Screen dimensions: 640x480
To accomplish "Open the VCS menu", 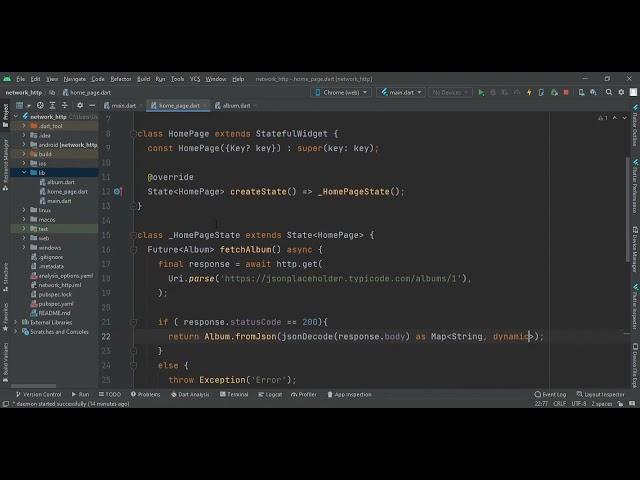I will (195, 79).
